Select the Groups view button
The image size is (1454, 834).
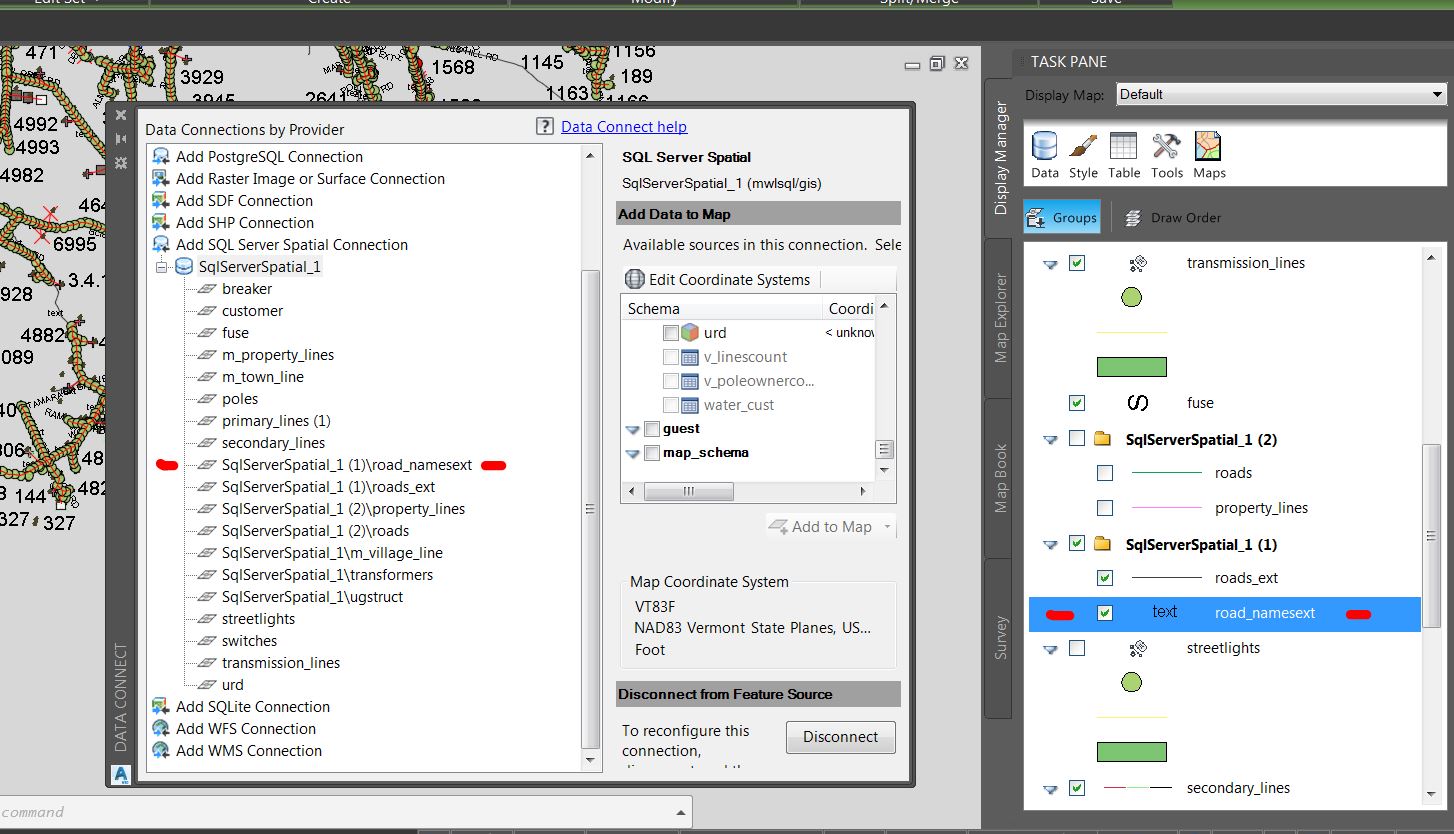[x=1061, y=217]
